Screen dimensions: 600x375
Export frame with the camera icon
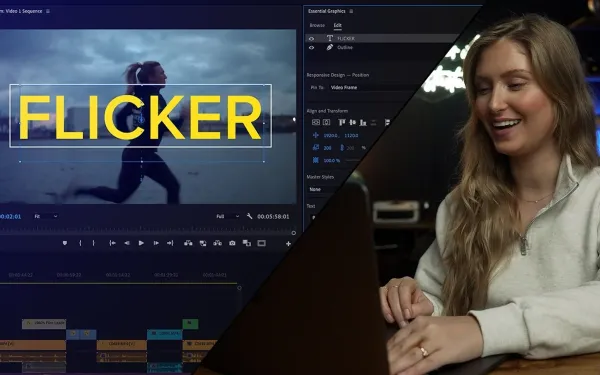[x=232, y=243]
